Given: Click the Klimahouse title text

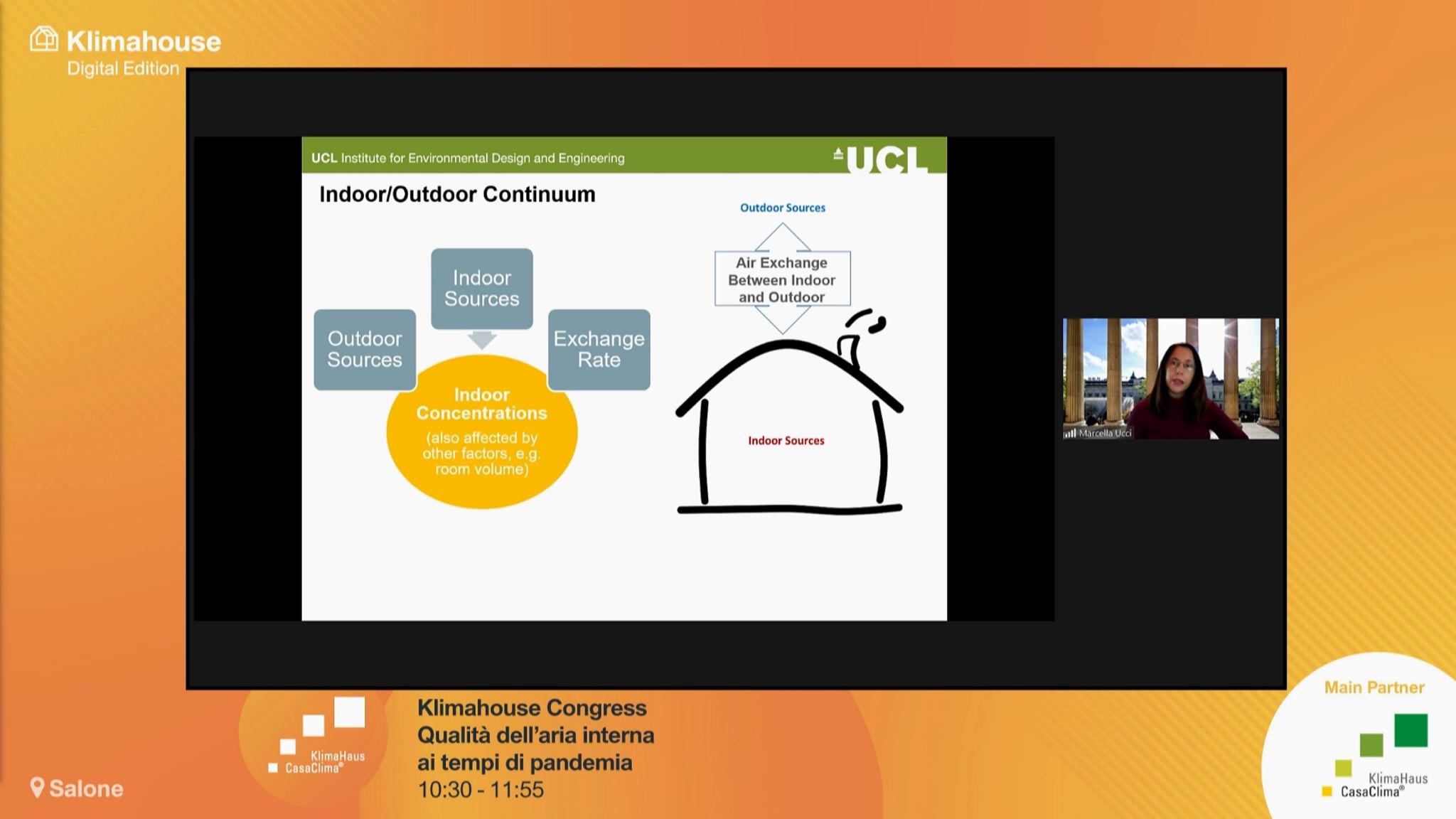Looking at the screenshot, I should tap(144, 42).
